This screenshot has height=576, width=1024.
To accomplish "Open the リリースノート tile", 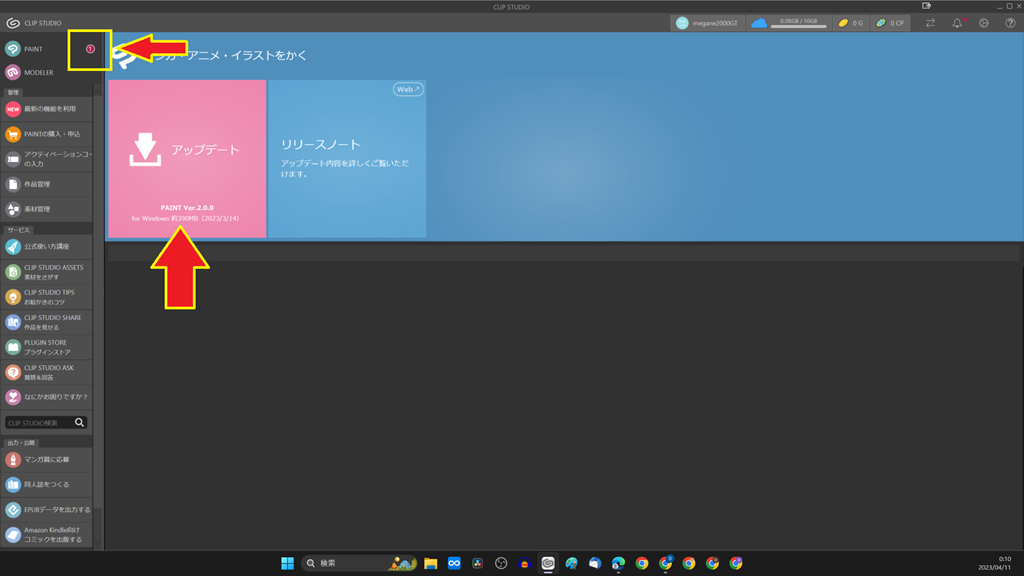I will pos(347,159).
